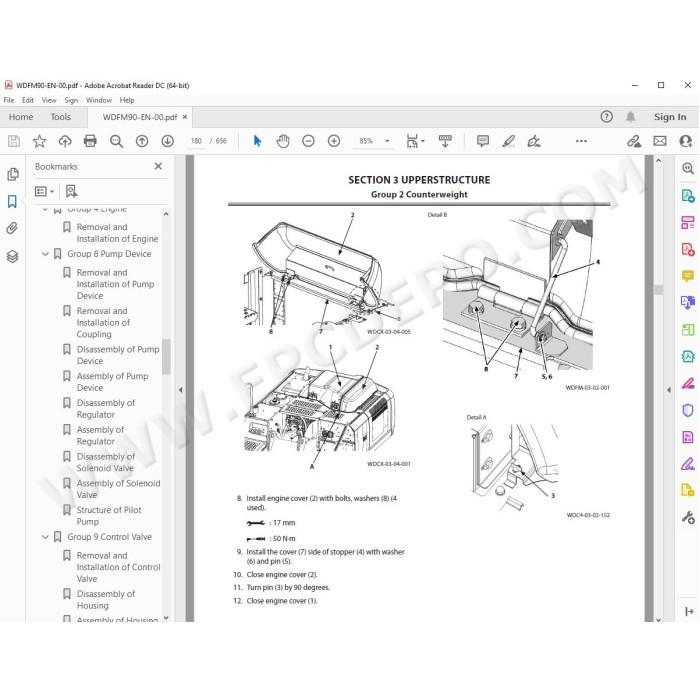Open Export PDF tool in right pane
The image size is (700, 700).
(688, 196)
